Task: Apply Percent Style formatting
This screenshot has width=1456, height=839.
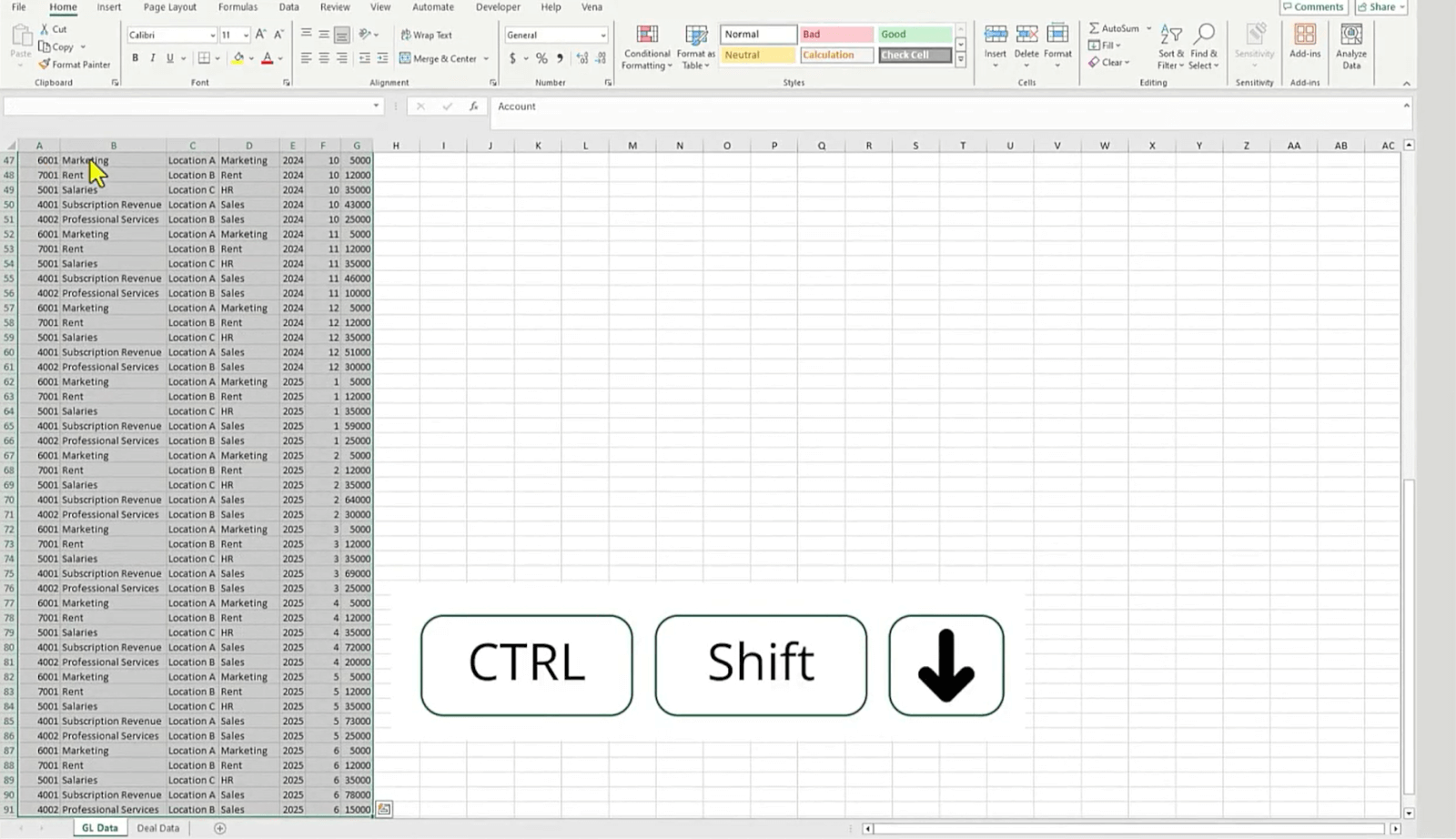Action: pyautogui.click(x=541, y=57)
